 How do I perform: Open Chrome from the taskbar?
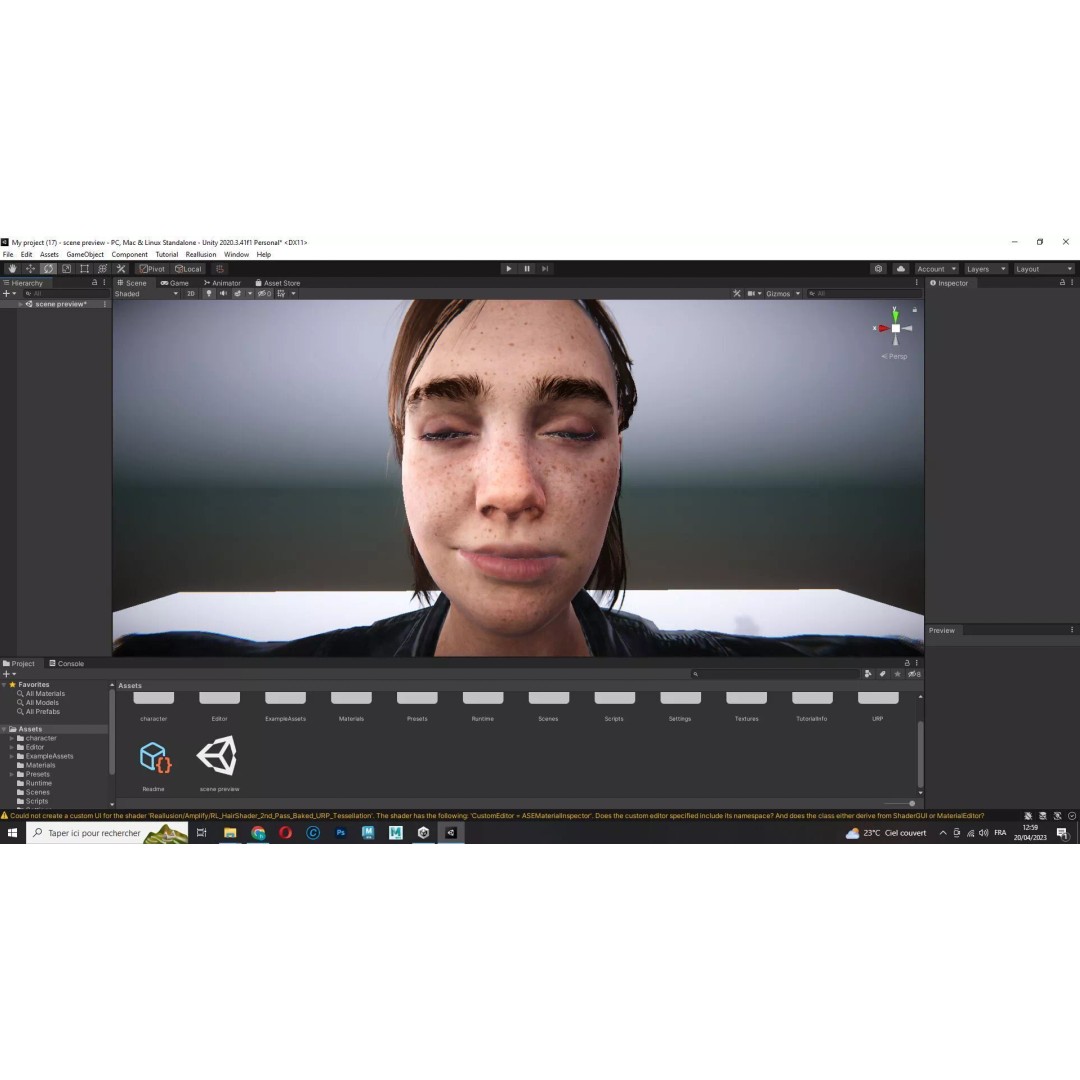(258, 833)
